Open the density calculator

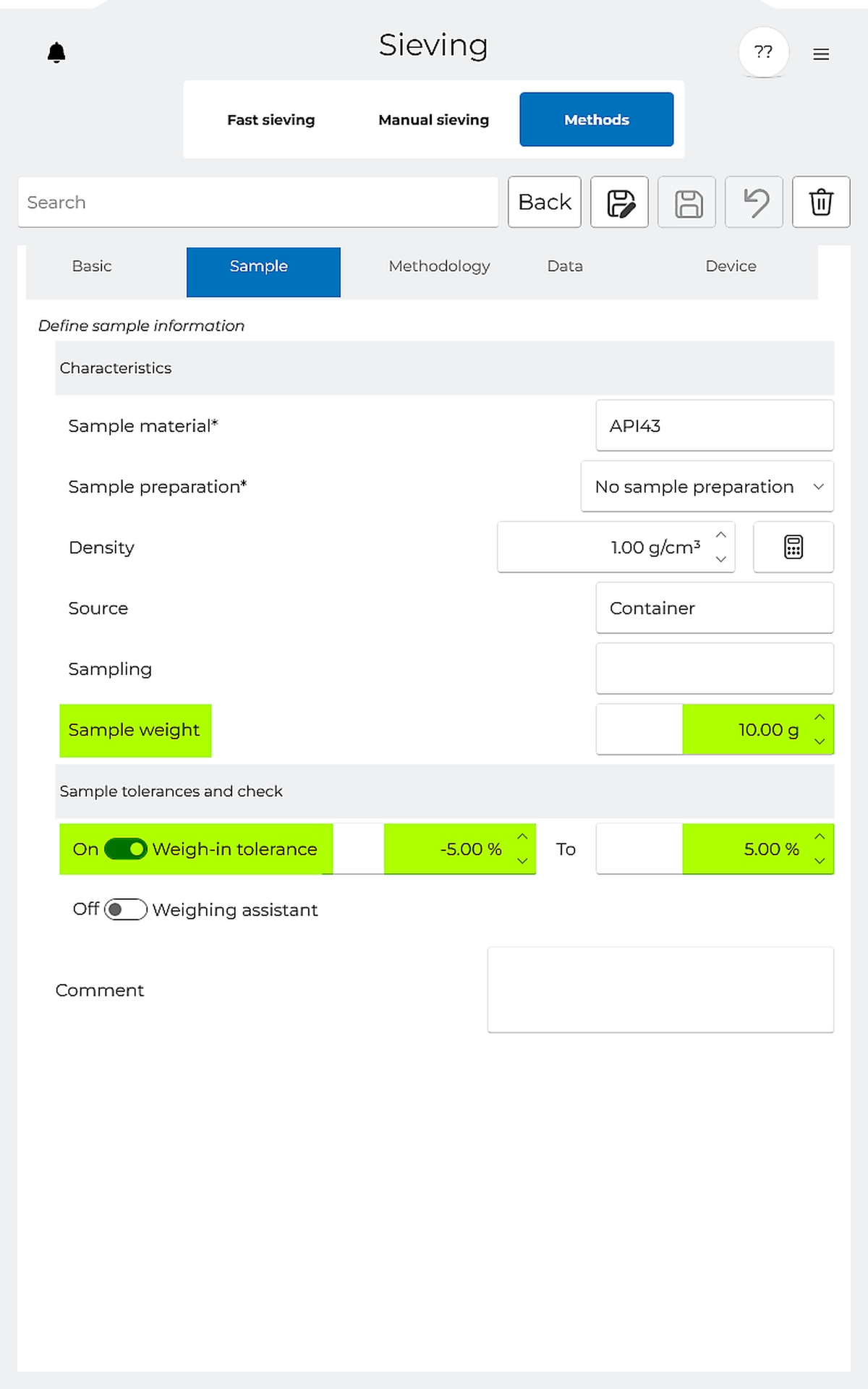tap(793, 547)
